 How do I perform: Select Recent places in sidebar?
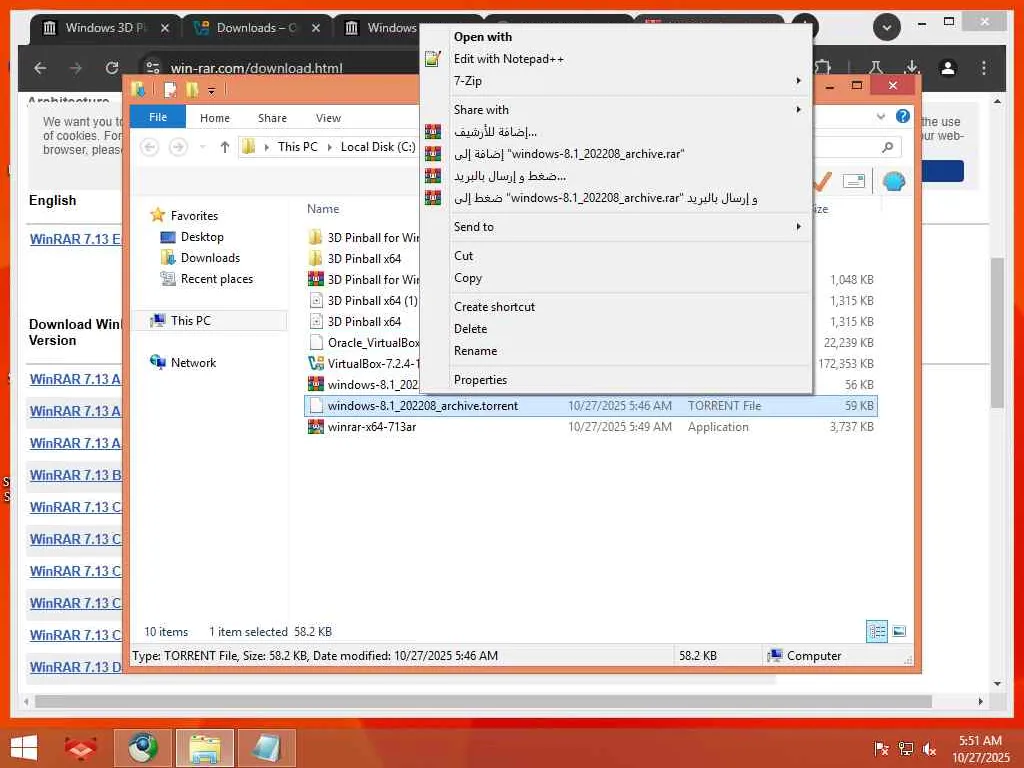(x=216, y=279)
